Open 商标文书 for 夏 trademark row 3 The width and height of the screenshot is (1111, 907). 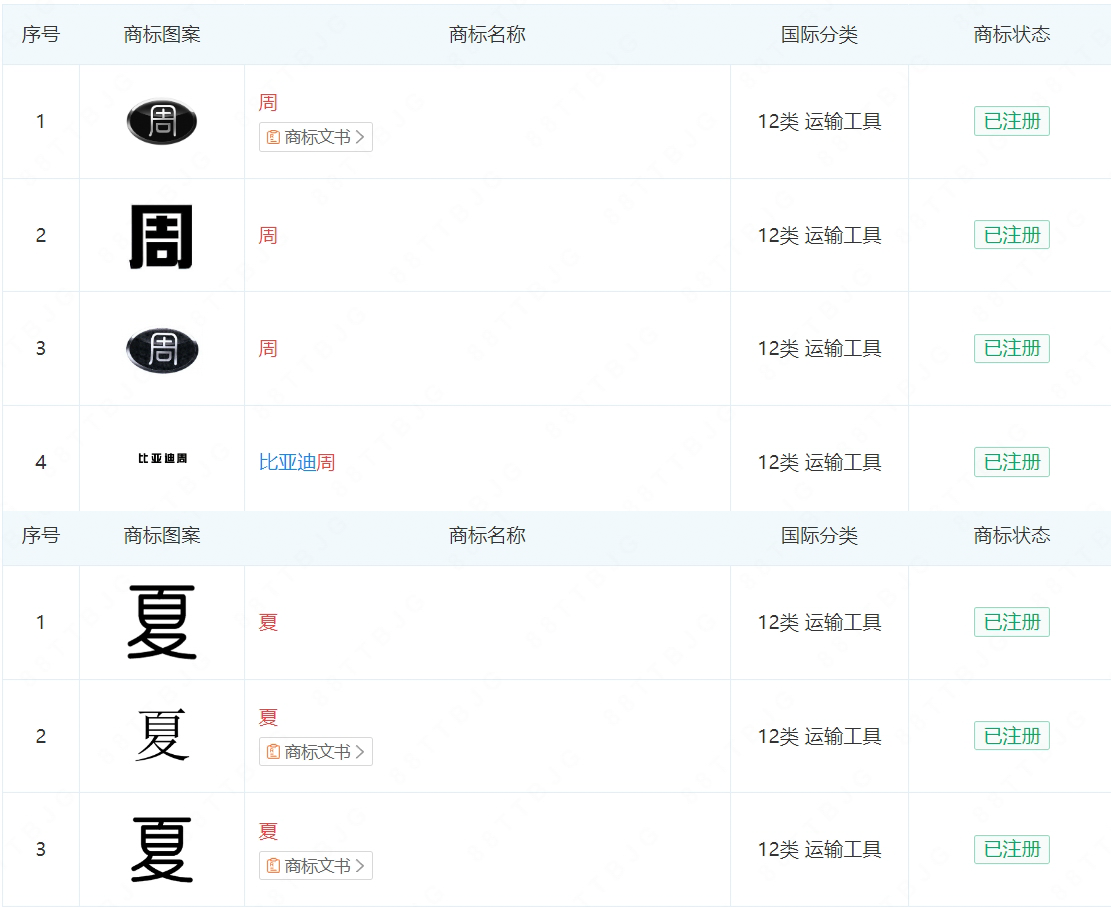click(316, 865)
